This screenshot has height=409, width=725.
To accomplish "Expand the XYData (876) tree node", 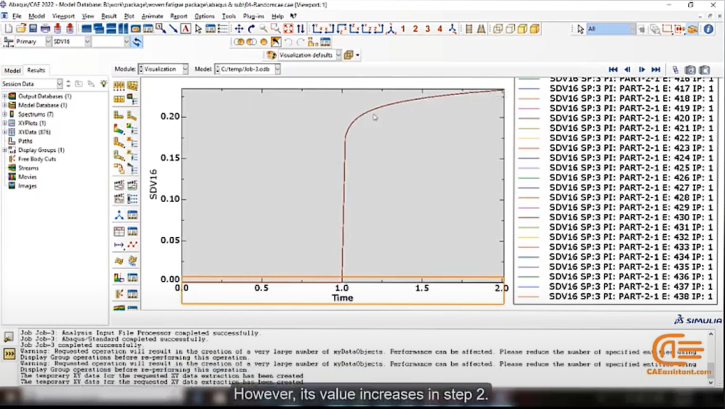I will pos(5,132).
